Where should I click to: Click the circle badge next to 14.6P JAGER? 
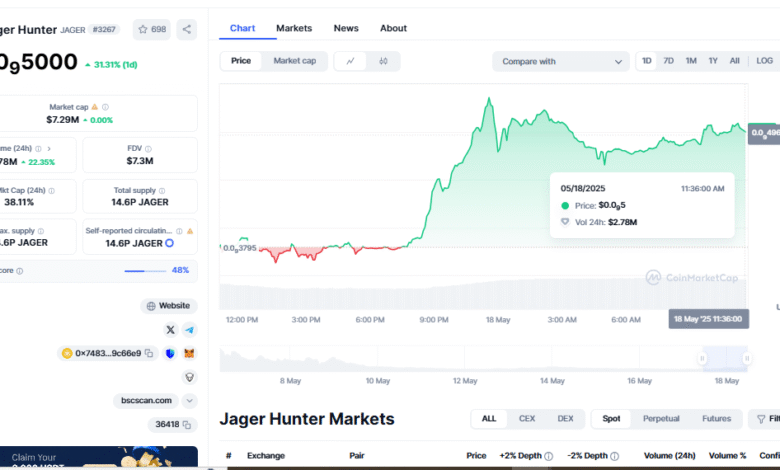169,243
